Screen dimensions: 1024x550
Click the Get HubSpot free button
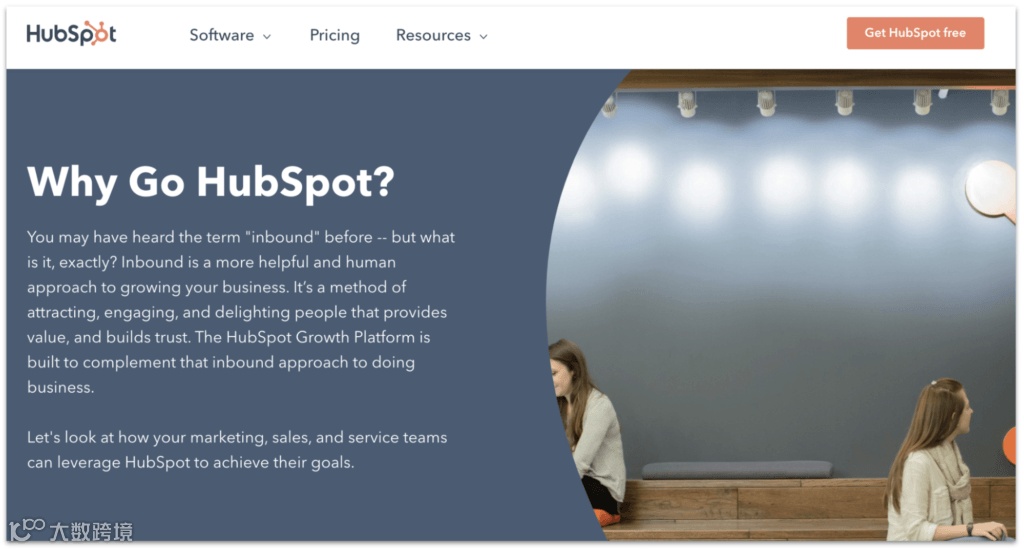[x=915, y=33]
